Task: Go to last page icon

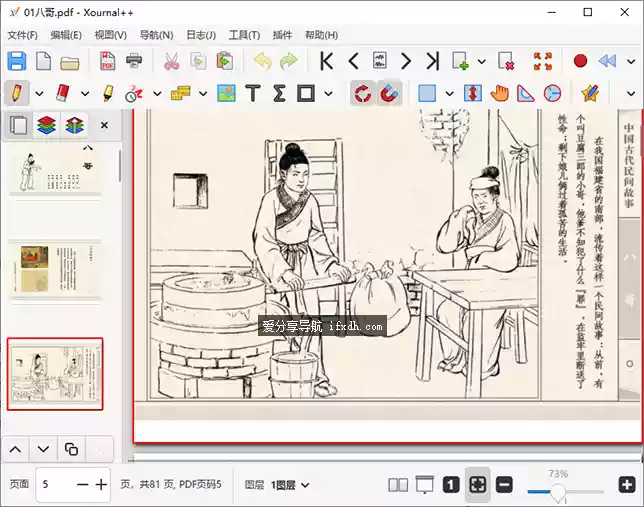Action: pos(432,61)
